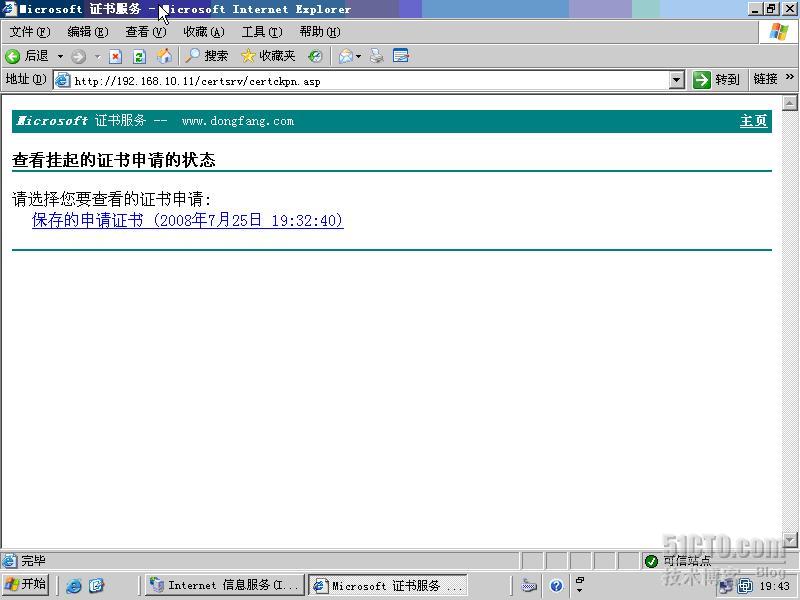Open the 编辑(E) menu
Viewport: 800px width, 600px height.
pos(88,32)
